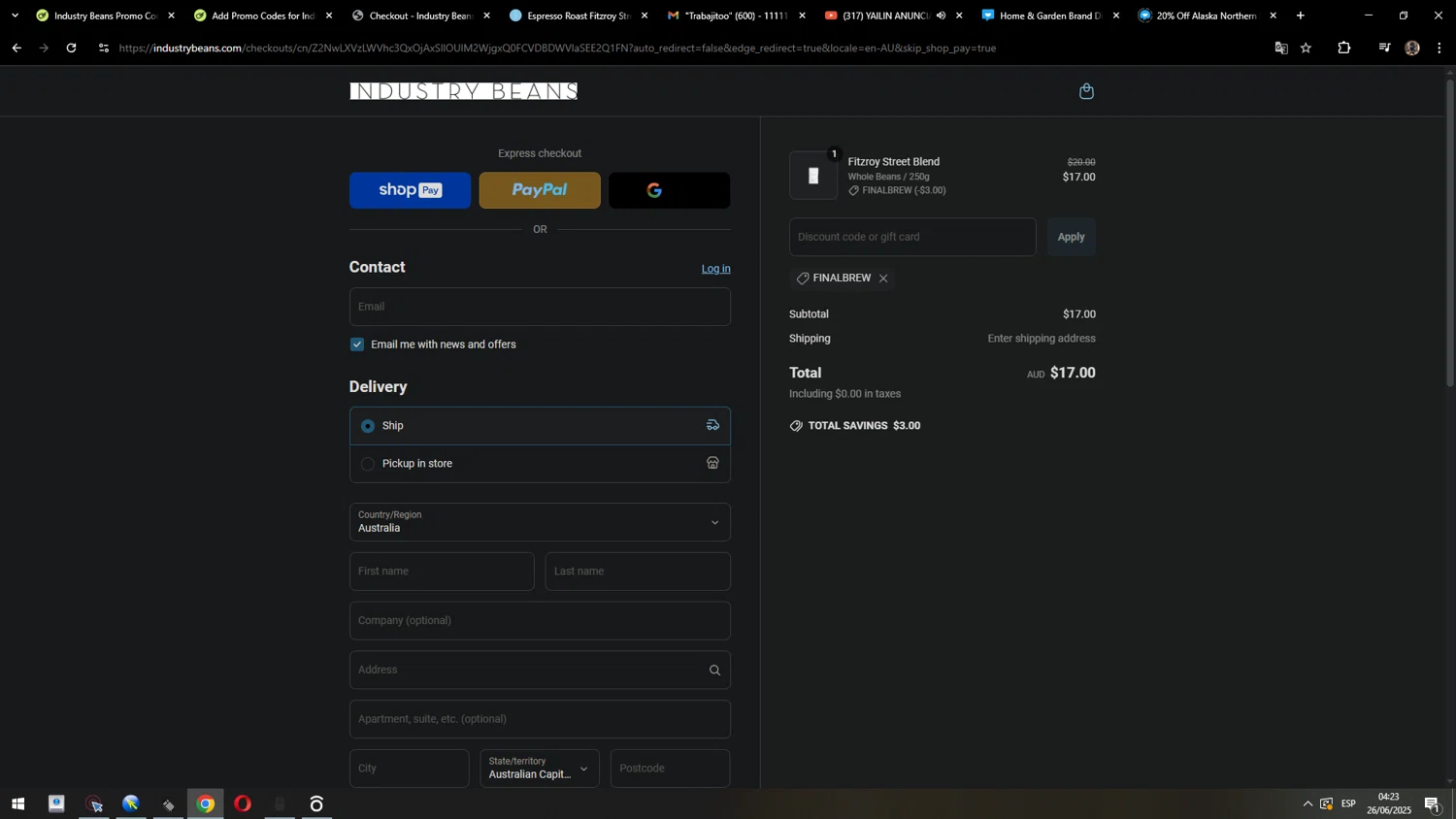1456x819 pixels.
Task: Remove the FINALBREW discount code
Action: 883,278
